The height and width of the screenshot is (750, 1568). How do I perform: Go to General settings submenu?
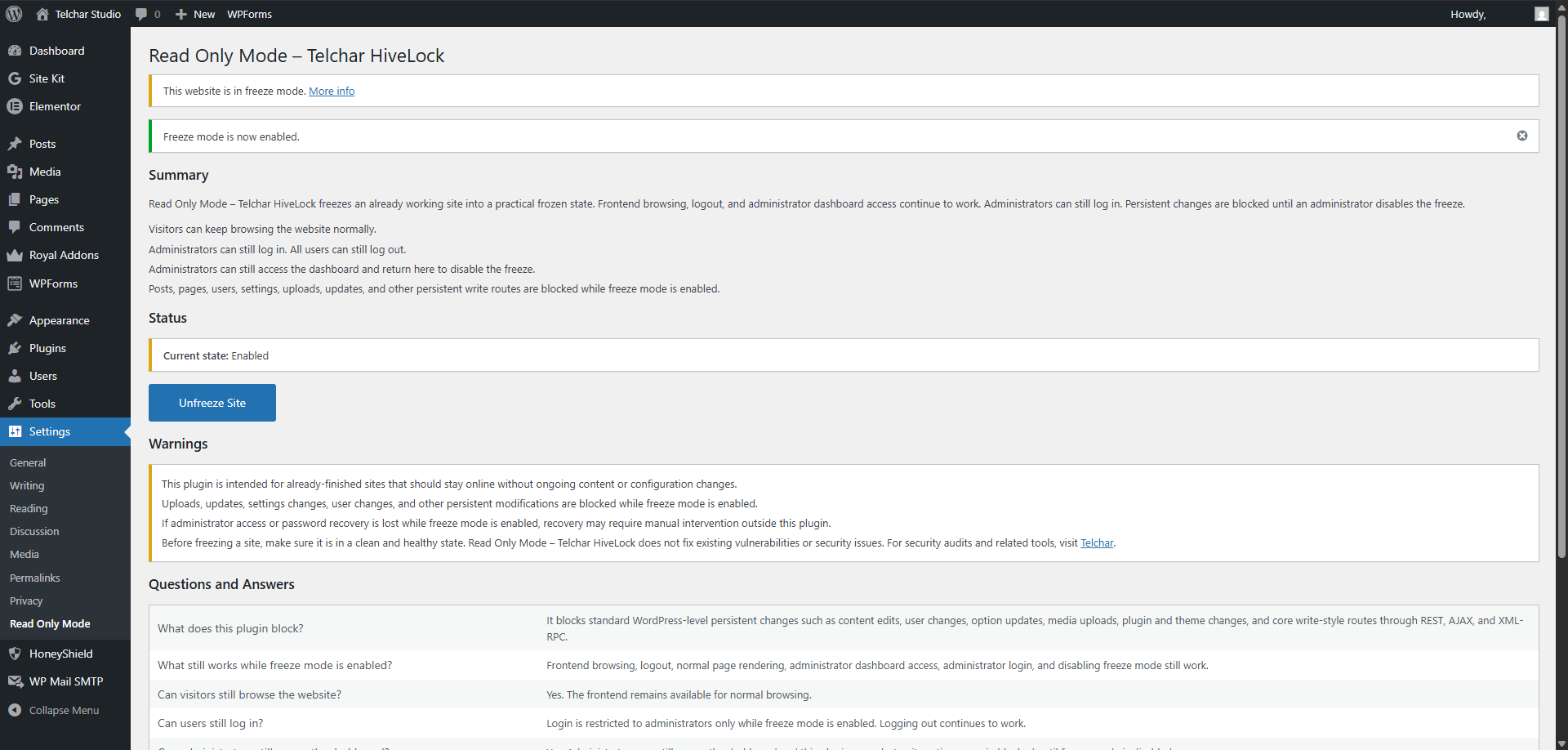pos(28,462)
